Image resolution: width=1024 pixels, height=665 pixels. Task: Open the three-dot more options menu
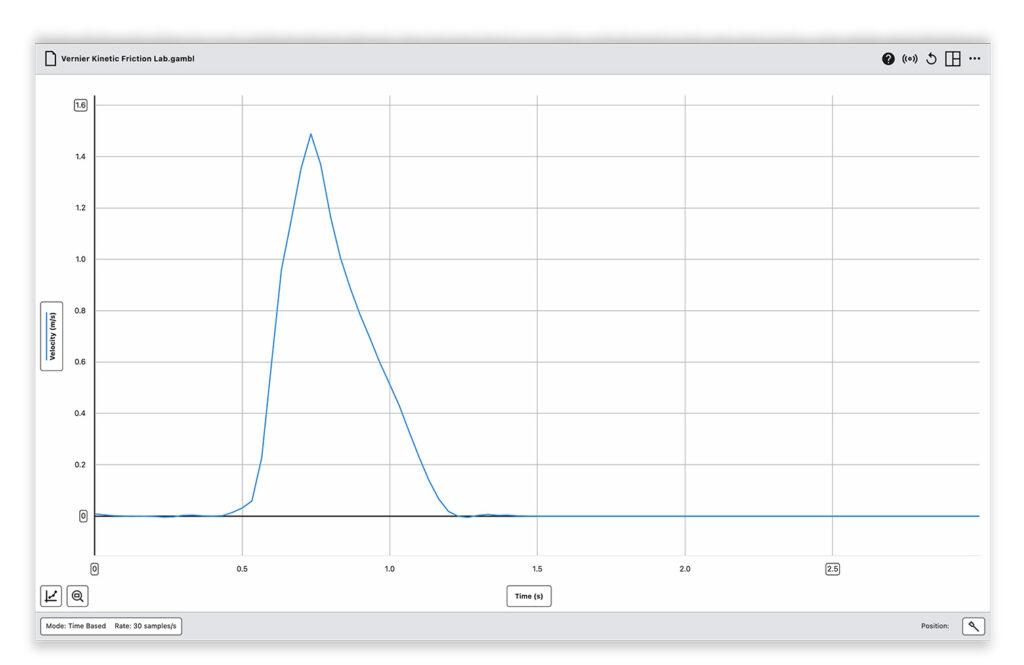(975, 59)
